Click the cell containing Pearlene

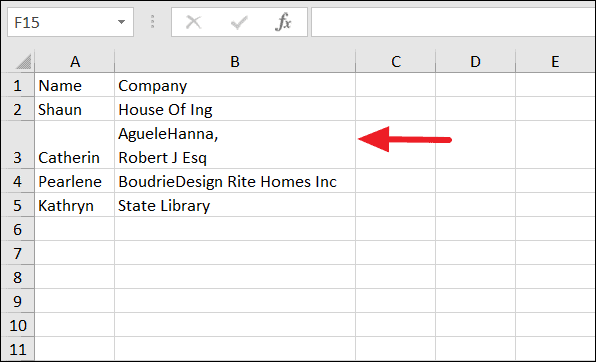[74, 181]
